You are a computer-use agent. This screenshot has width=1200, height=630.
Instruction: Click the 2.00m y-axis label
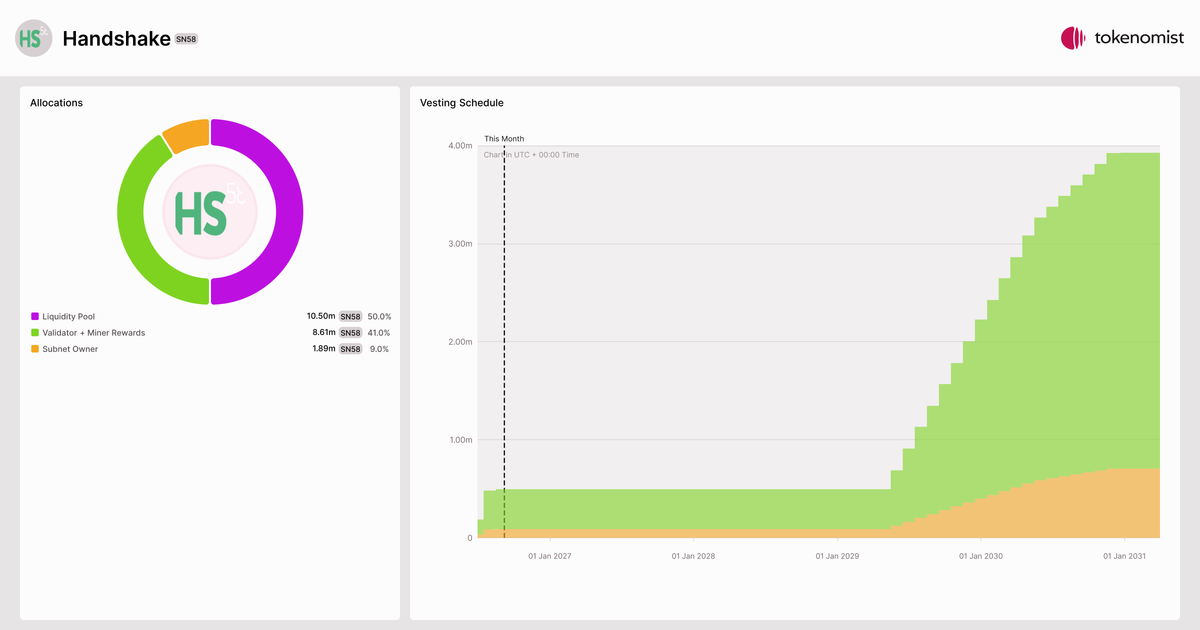[460, 342]
